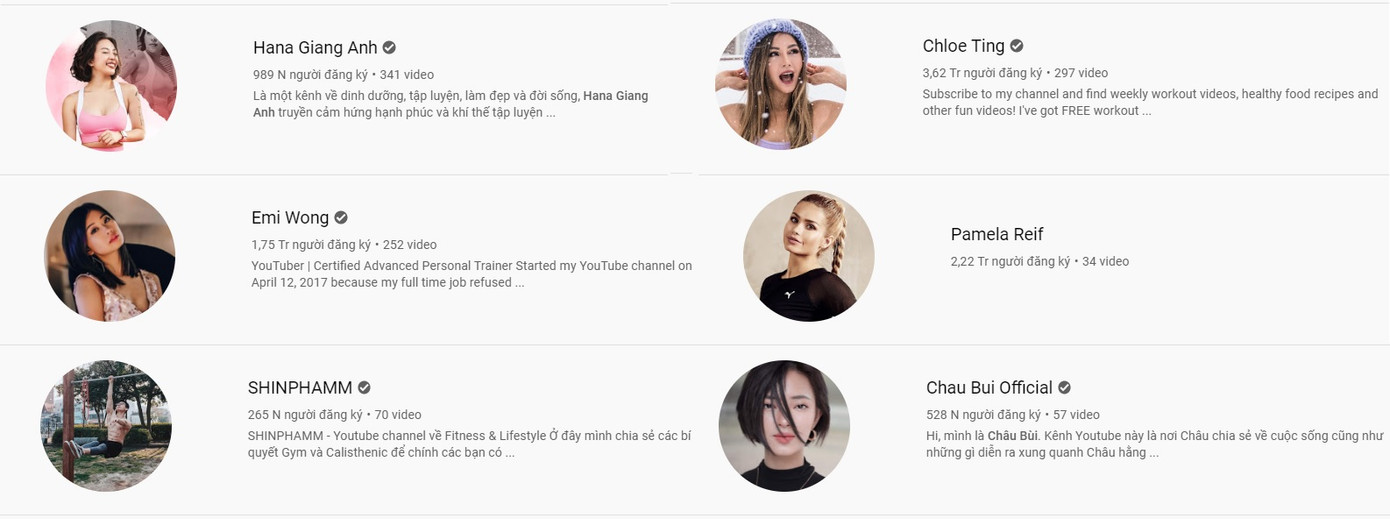1390x519 pixels.
Task: Click Chau Bui Official's verified checkmark
Action: tap(1064, 387)
